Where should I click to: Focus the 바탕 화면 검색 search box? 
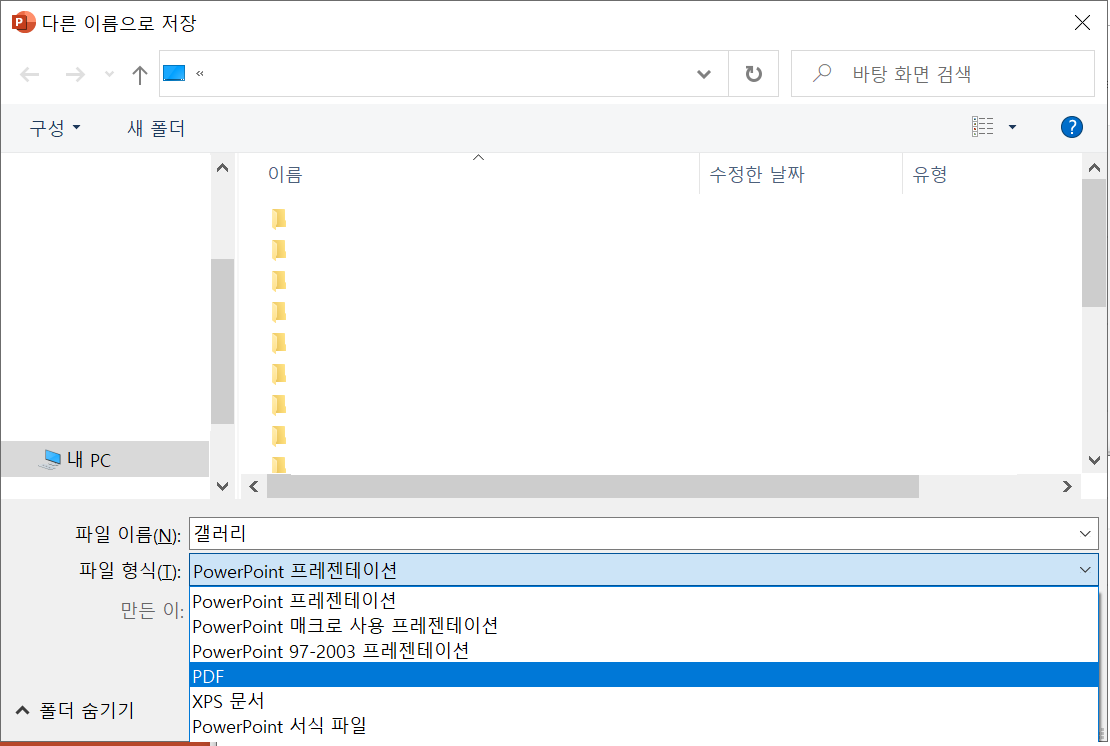[x=943, y=74]
